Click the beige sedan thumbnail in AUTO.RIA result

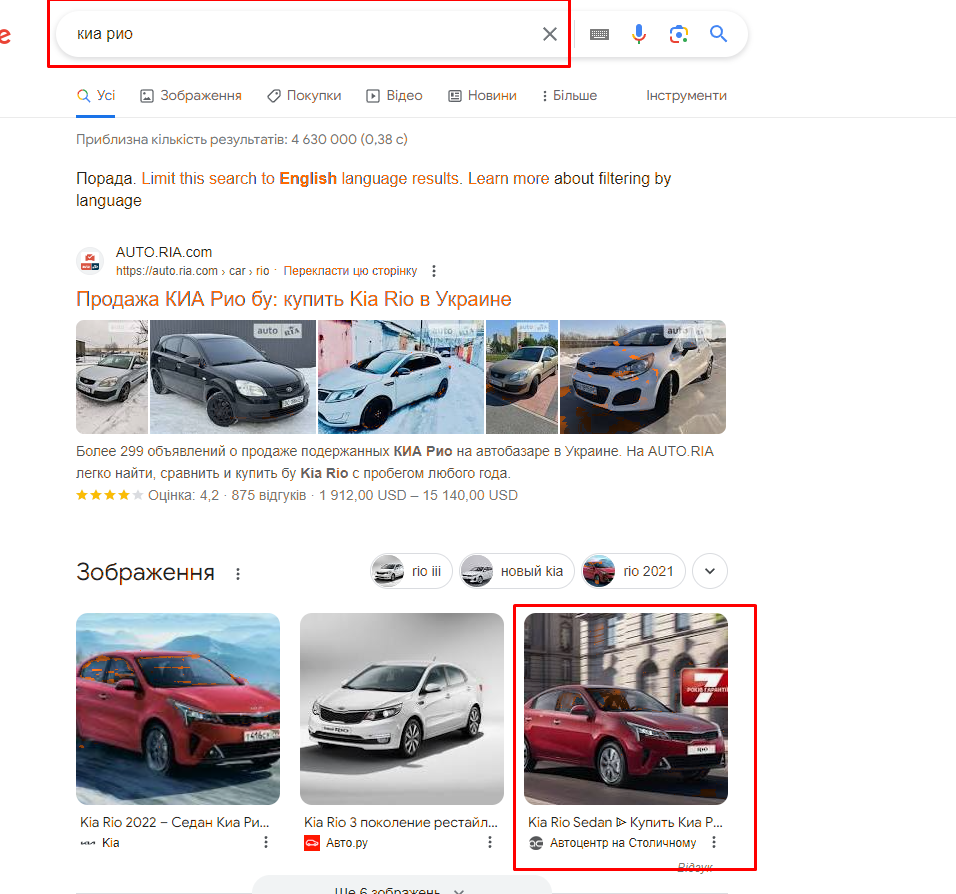click(522, 377)
